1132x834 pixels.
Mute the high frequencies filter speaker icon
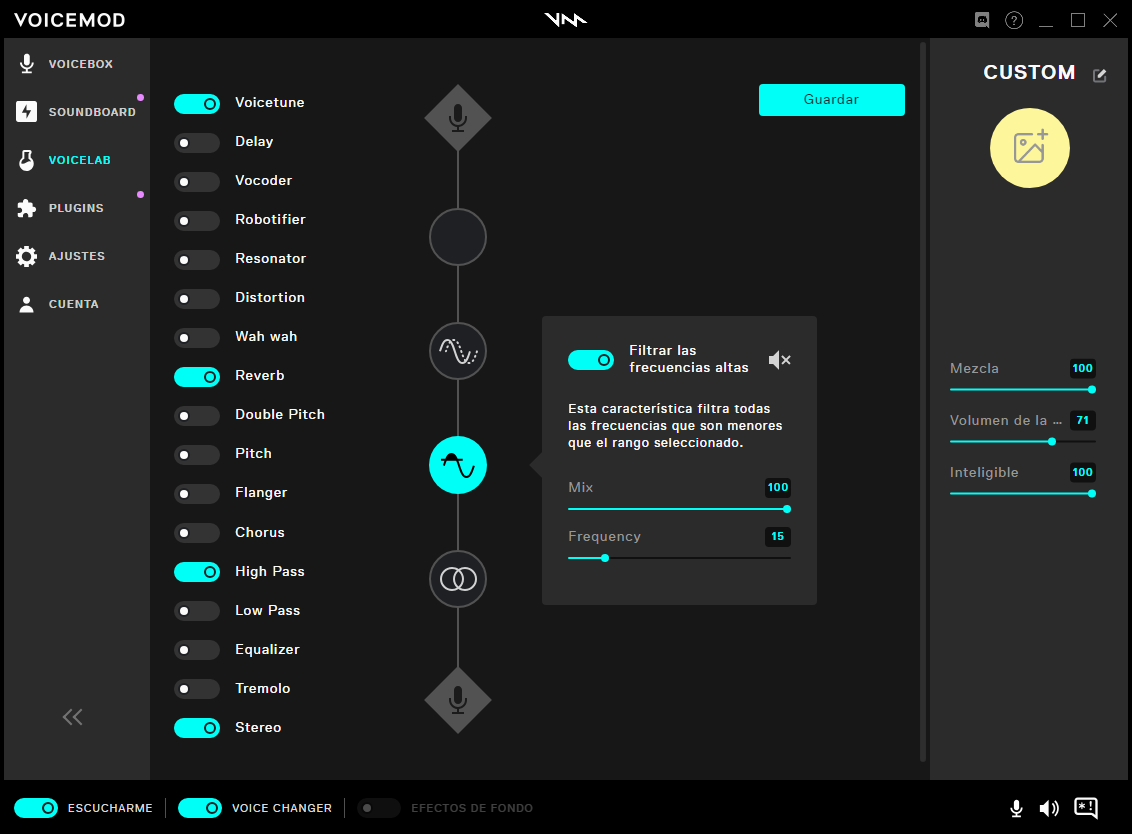coord(780,360)
